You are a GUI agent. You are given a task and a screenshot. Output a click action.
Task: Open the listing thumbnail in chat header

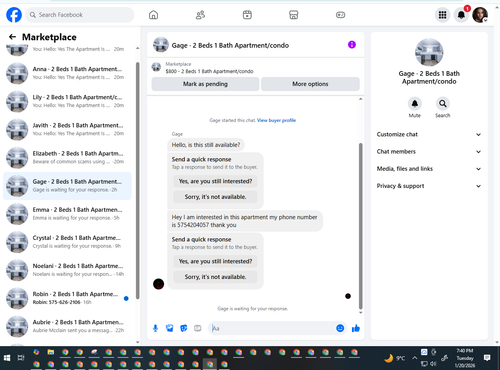[x=161, y=45]
